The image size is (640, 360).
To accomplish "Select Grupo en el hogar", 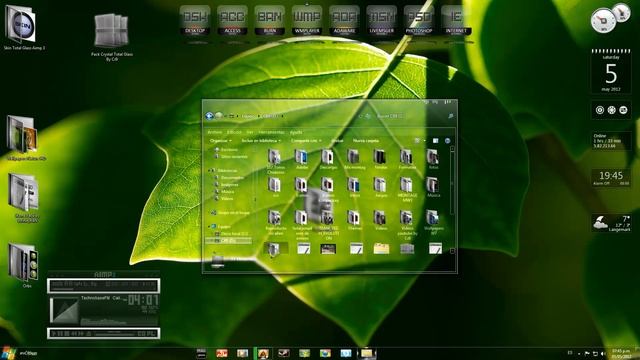I will [230, 213].
